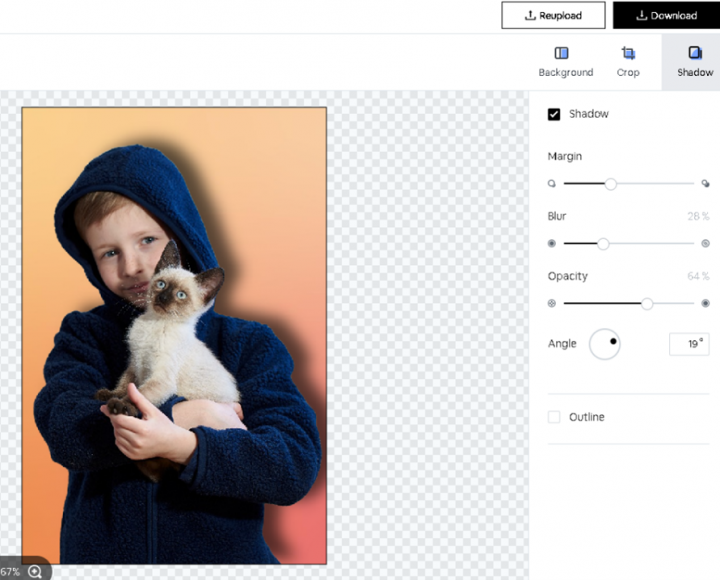Click the black Download button
The height and width of the screenshot is (580, 720).
[666, 15]
